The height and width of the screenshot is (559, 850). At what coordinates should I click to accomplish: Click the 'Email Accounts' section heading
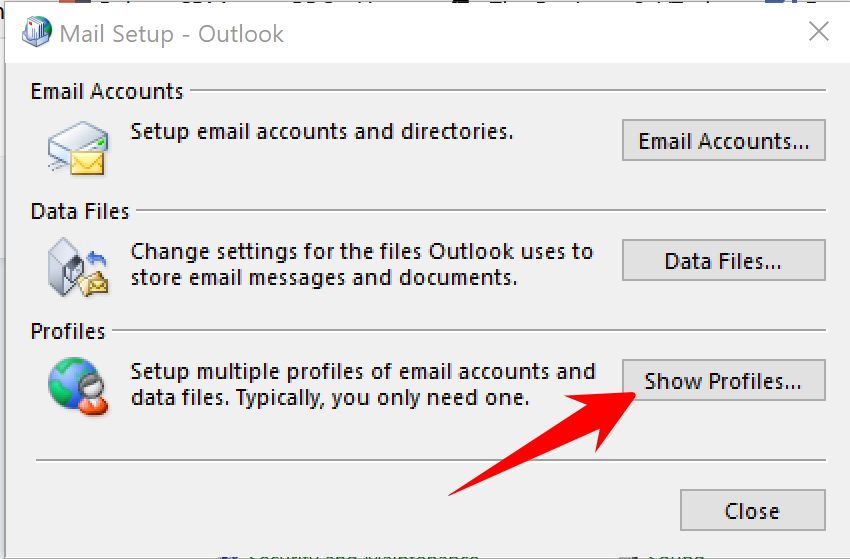[x=107, y=91]
